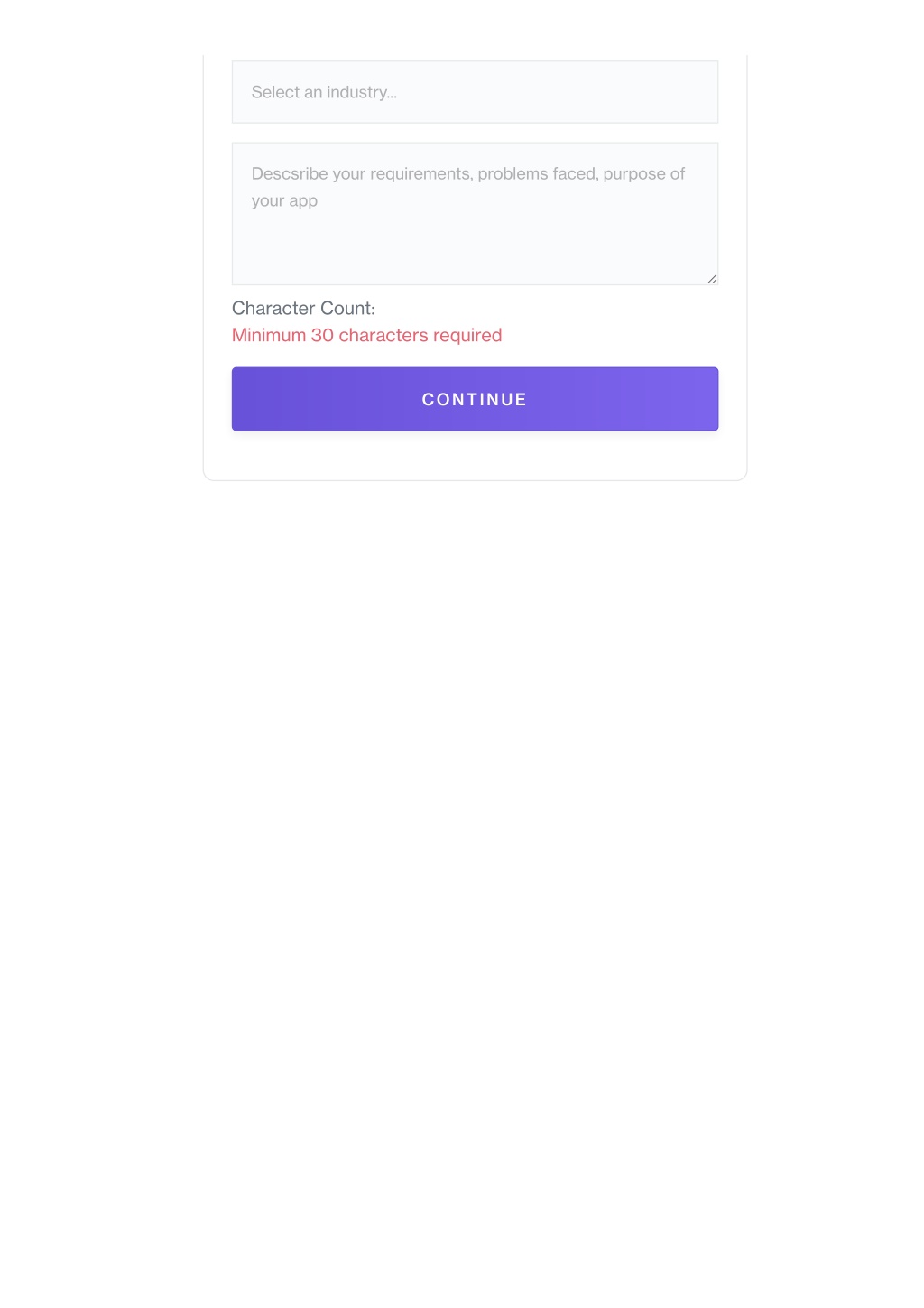
Task: Click the CONTINUE button
Action: 475,399
